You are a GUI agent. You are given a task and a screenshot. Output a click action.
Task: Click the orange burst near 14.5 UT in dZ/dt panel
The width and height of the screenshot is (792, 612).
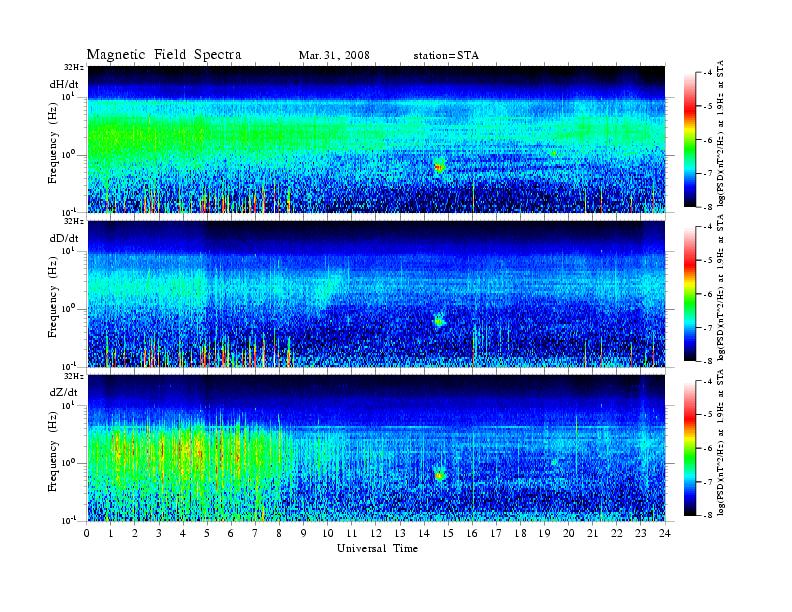pos(439,475)
